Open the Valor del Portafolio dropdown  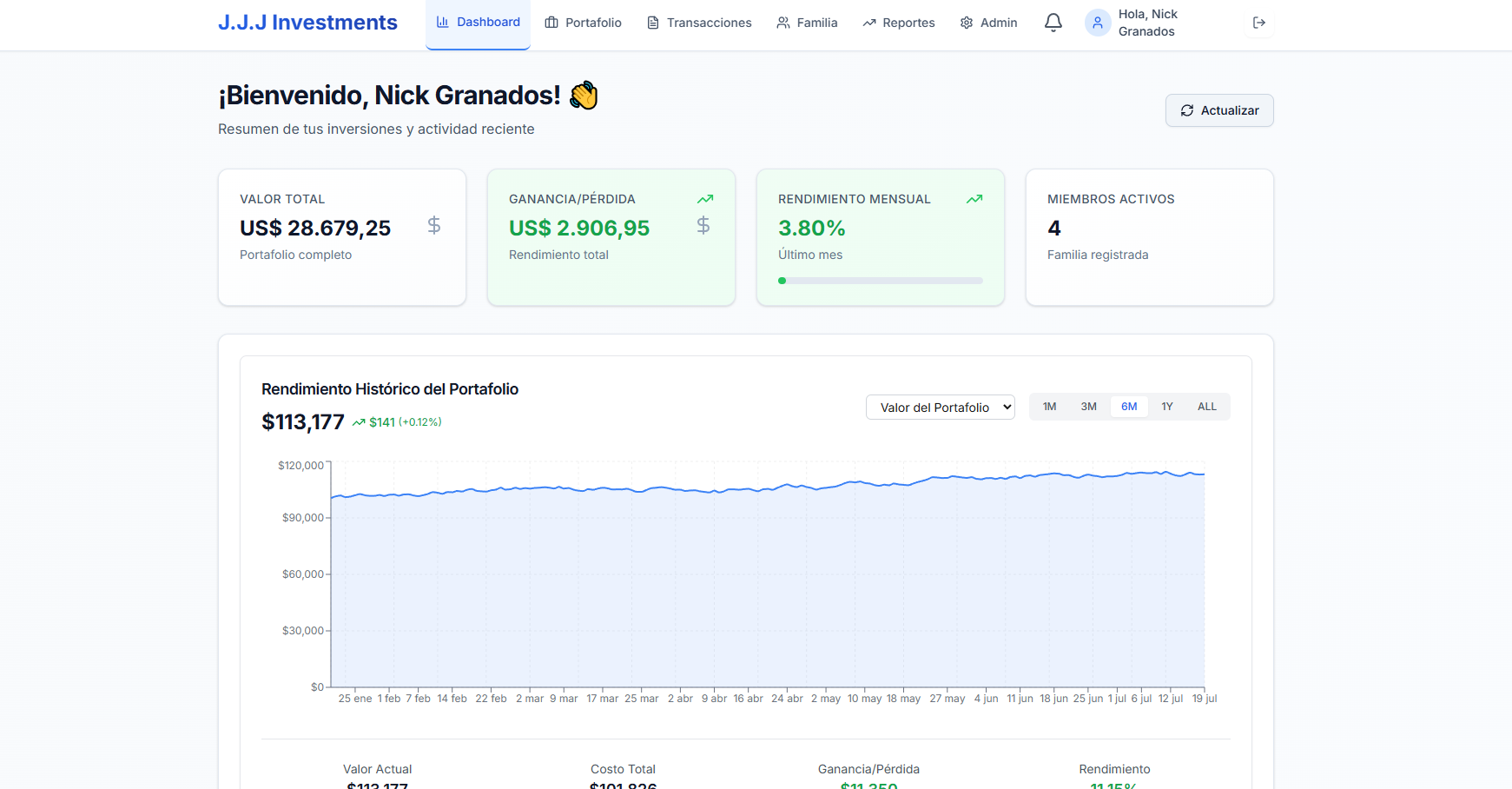coord(941,408)
